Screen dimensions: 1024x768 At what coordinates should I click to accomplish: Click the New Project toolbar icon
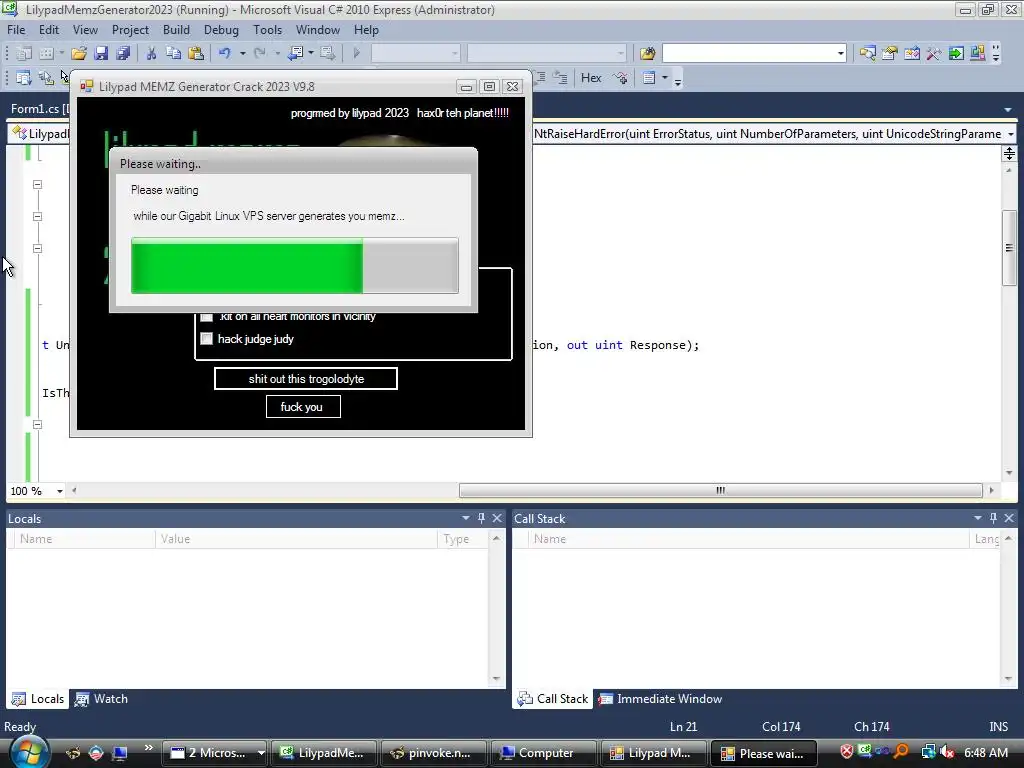tap(24, 53)
